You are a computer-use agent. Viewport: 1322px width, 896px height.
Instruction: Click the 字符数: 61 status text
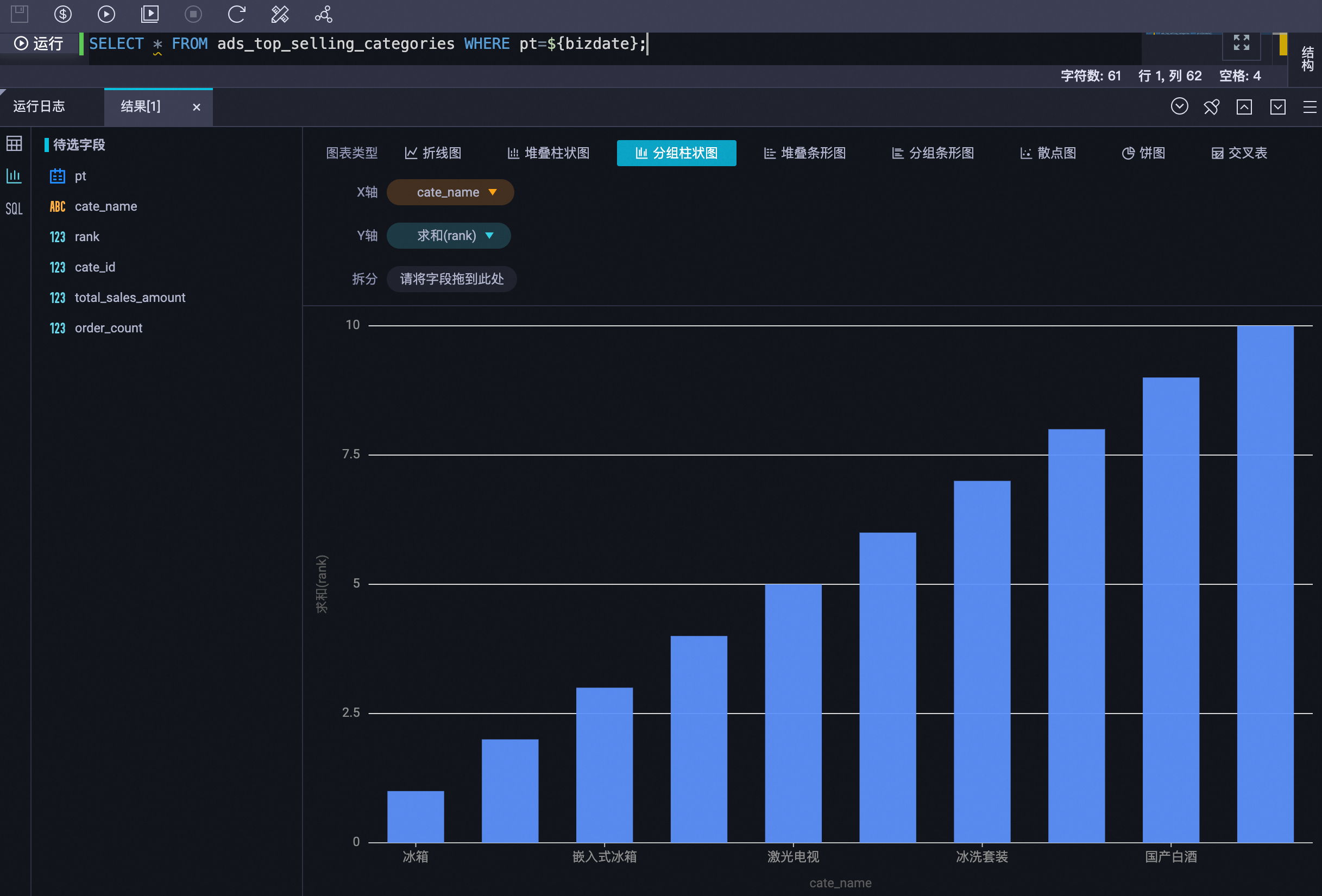coord(1091,75)
